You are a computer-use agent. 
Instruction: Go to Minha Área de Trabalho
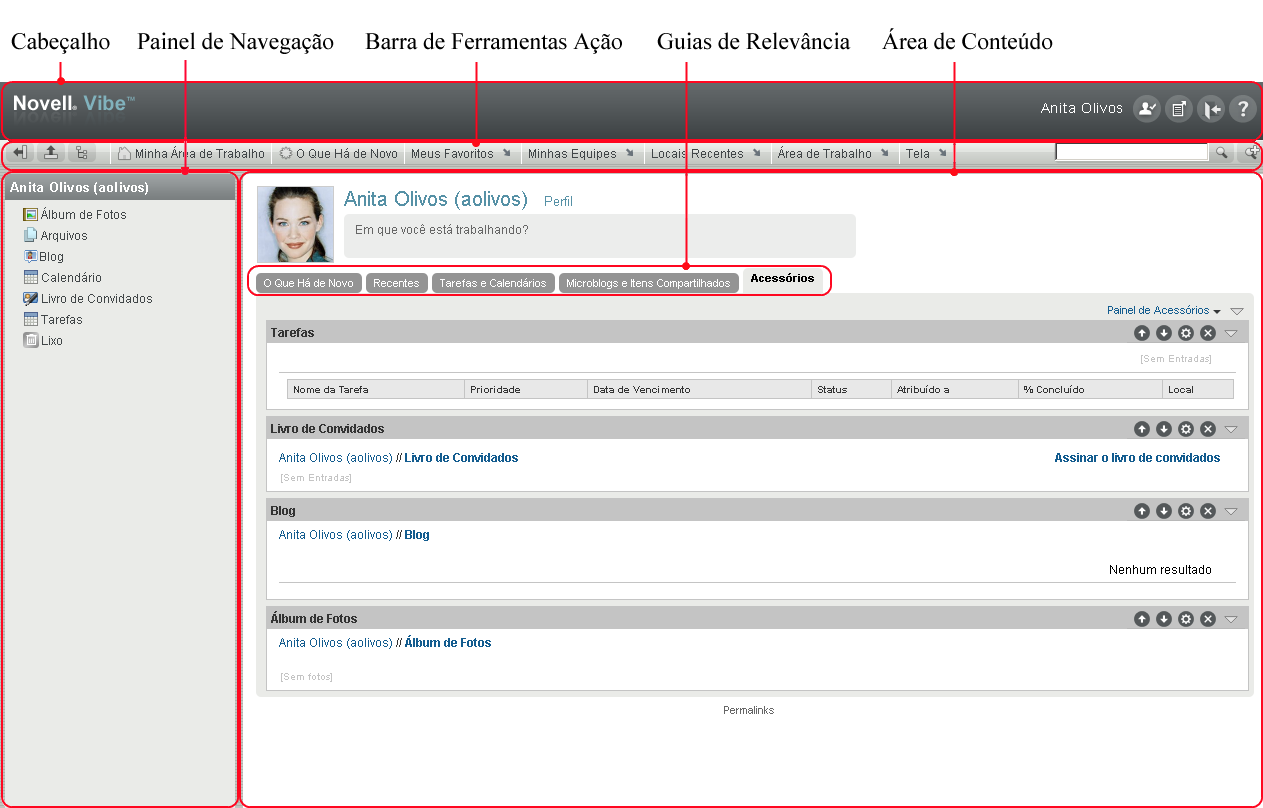tap(191, 154)
